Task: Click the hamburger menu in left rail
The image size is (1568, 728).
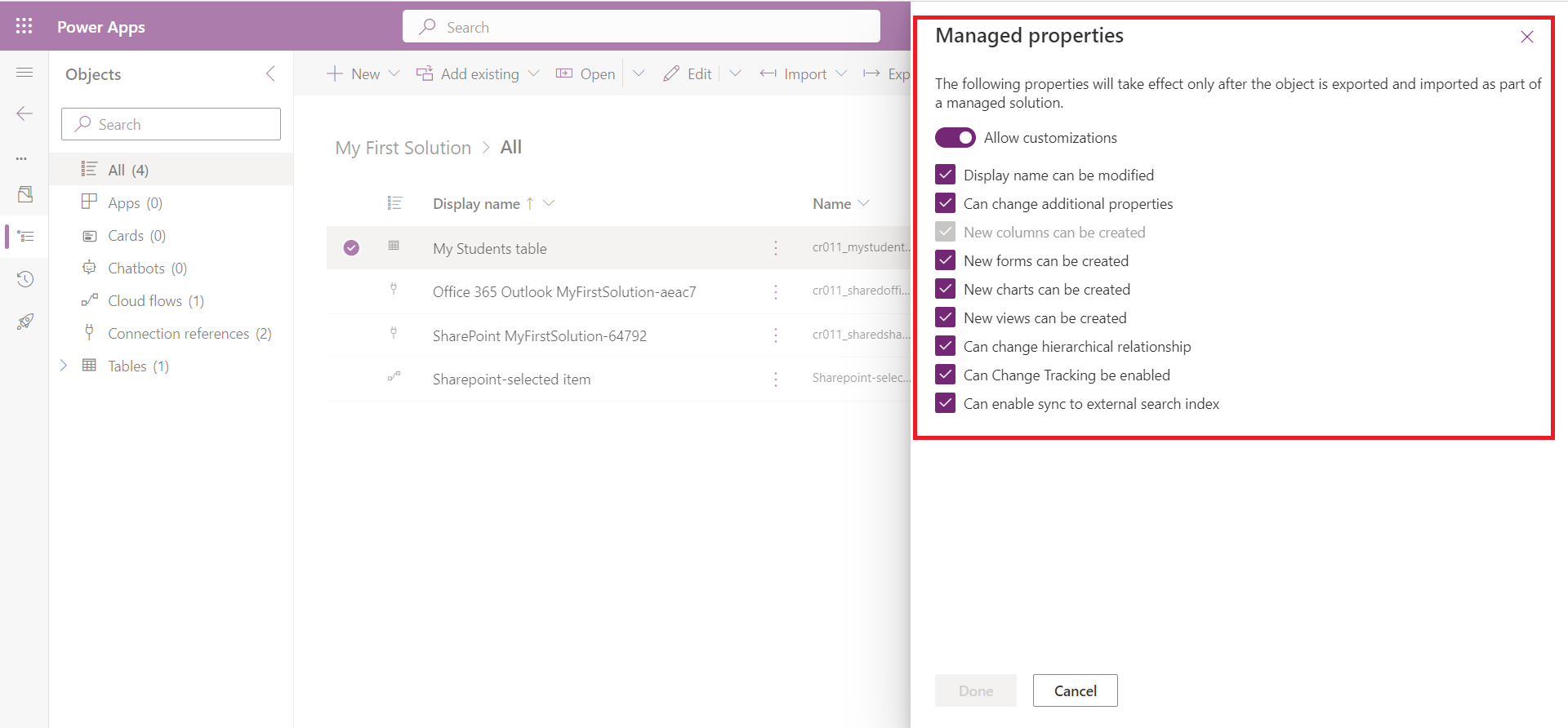Action: [24, 73]
